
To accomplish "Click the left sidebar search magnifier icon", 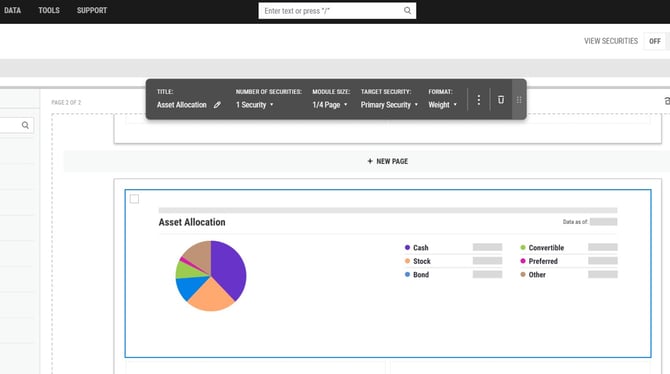I will point(25,125).
